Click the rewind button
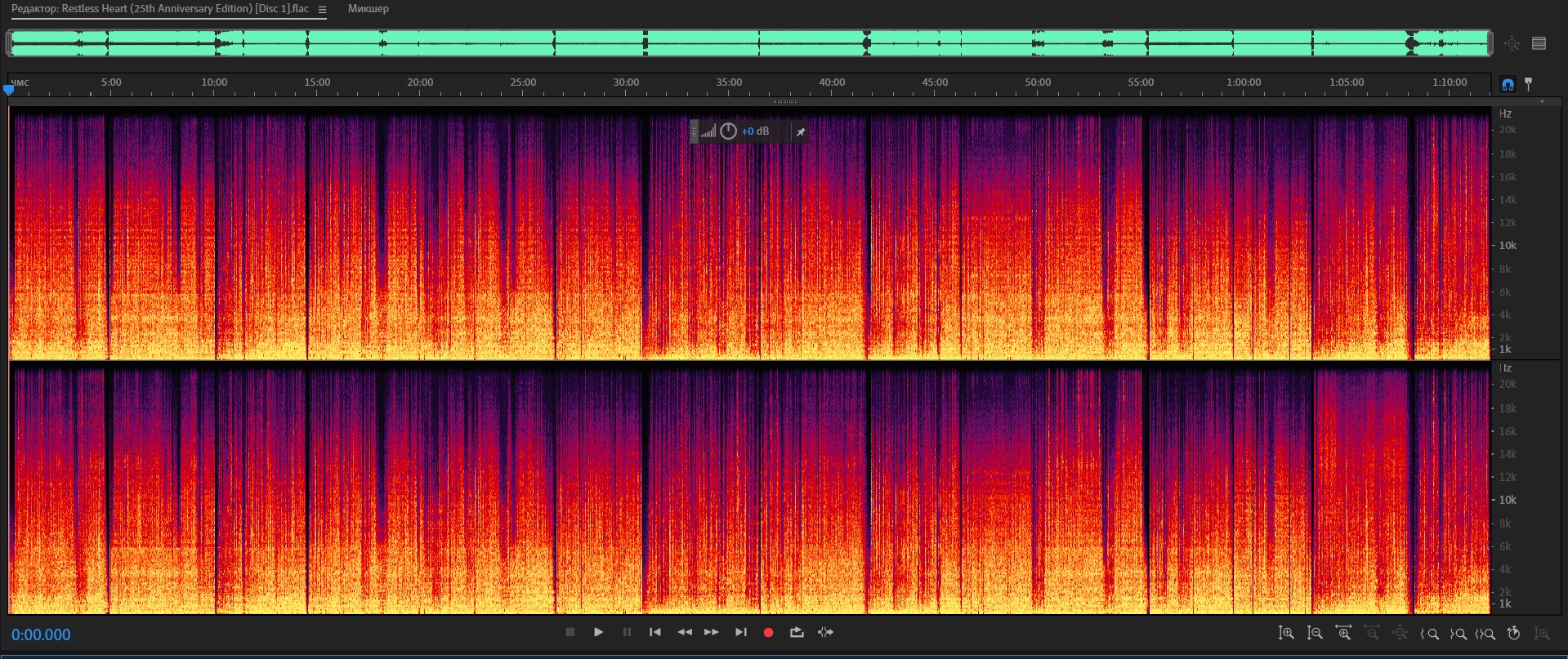Image resolution: width=1568 pixels, height=659 pixels. click(684, 632)
